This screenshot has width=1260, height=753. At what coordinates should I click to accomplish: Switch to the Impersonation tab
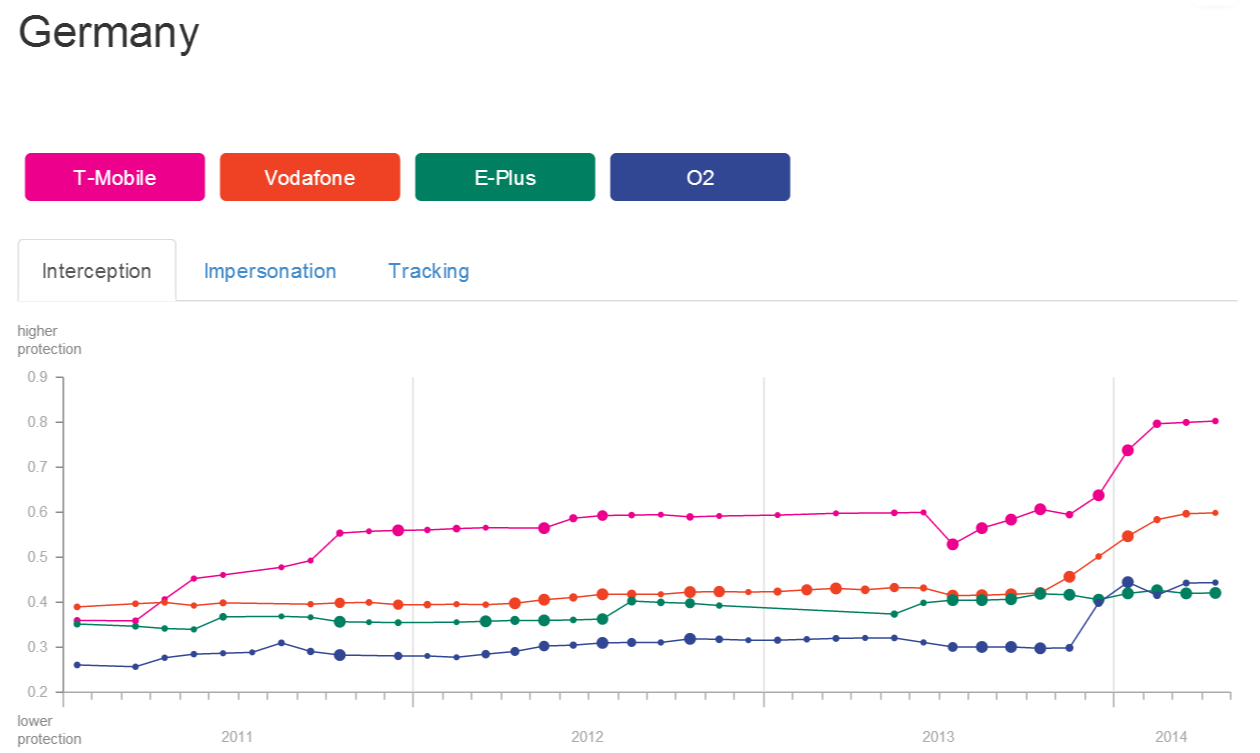(270, 271)
